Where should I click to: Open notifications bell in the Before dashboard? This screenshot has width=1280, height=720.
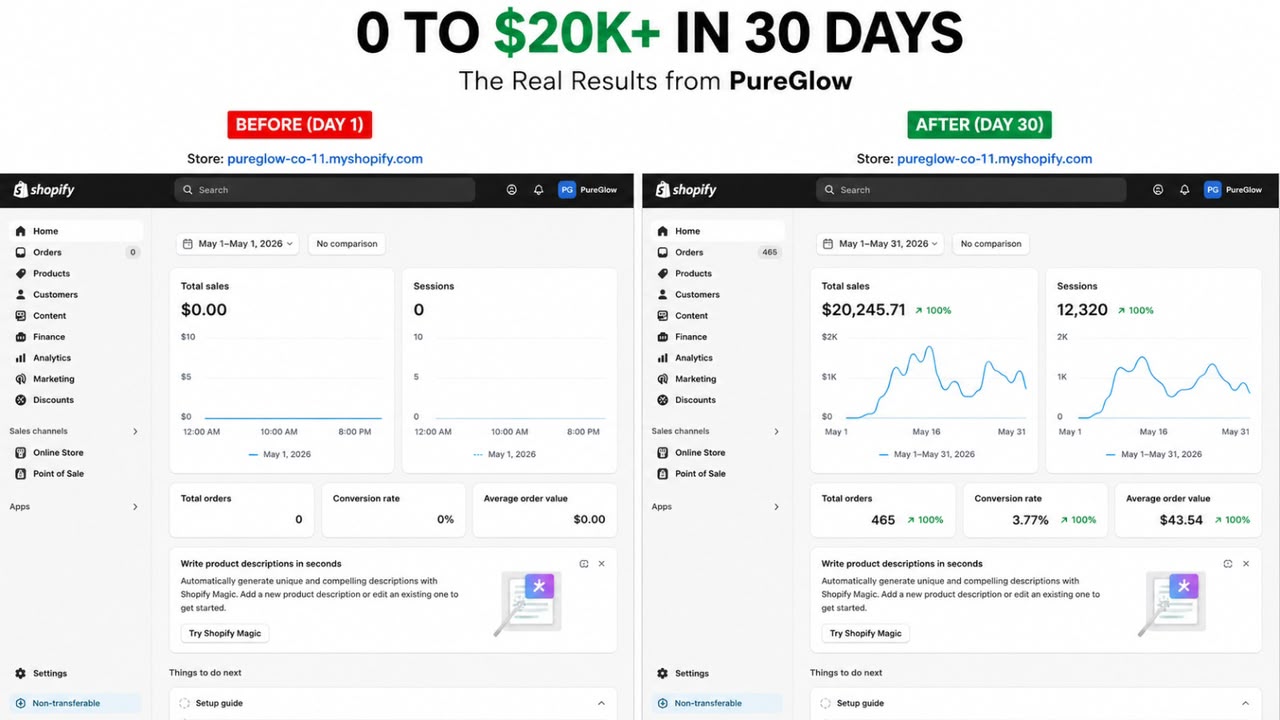(538, 190)
